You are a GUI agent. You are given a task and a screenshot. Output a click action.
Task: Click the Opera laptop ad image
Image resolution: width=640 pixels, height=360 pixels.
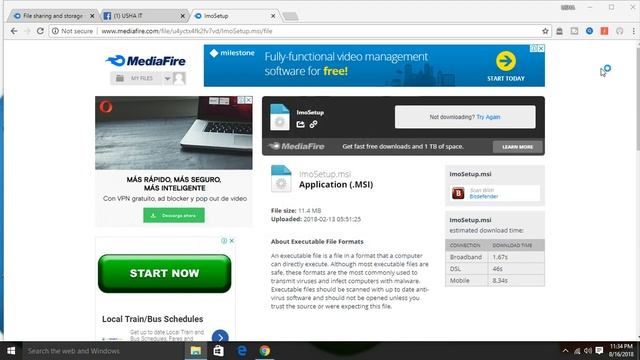tap(174, 133)
